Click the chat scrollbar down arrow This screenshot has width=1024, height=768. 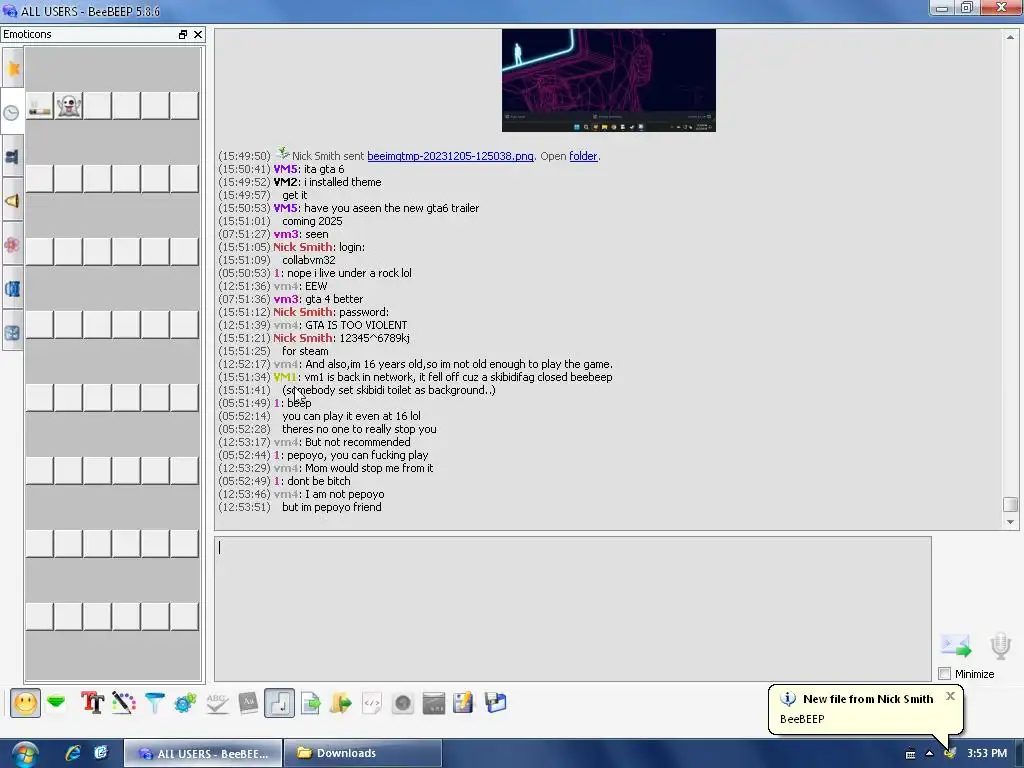coord(1010,522)
